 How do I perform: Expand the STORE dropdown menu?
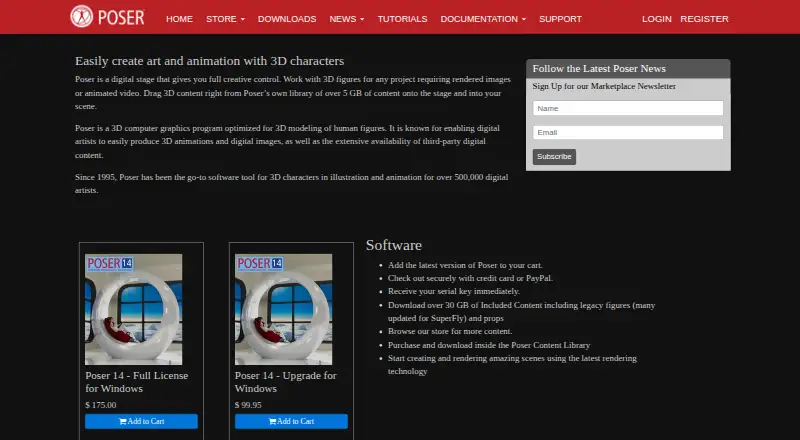tap(225, 19)
